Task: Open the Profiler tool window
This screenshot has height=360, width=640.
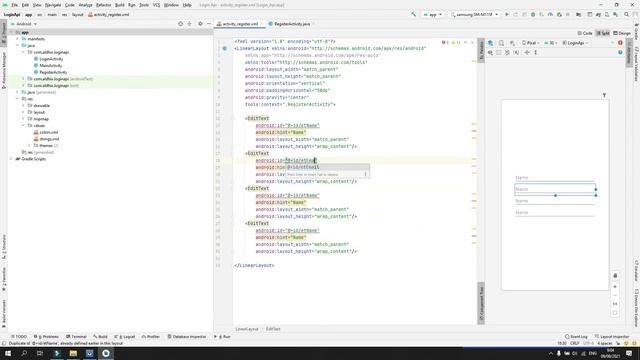Action: tap(151, 337)
